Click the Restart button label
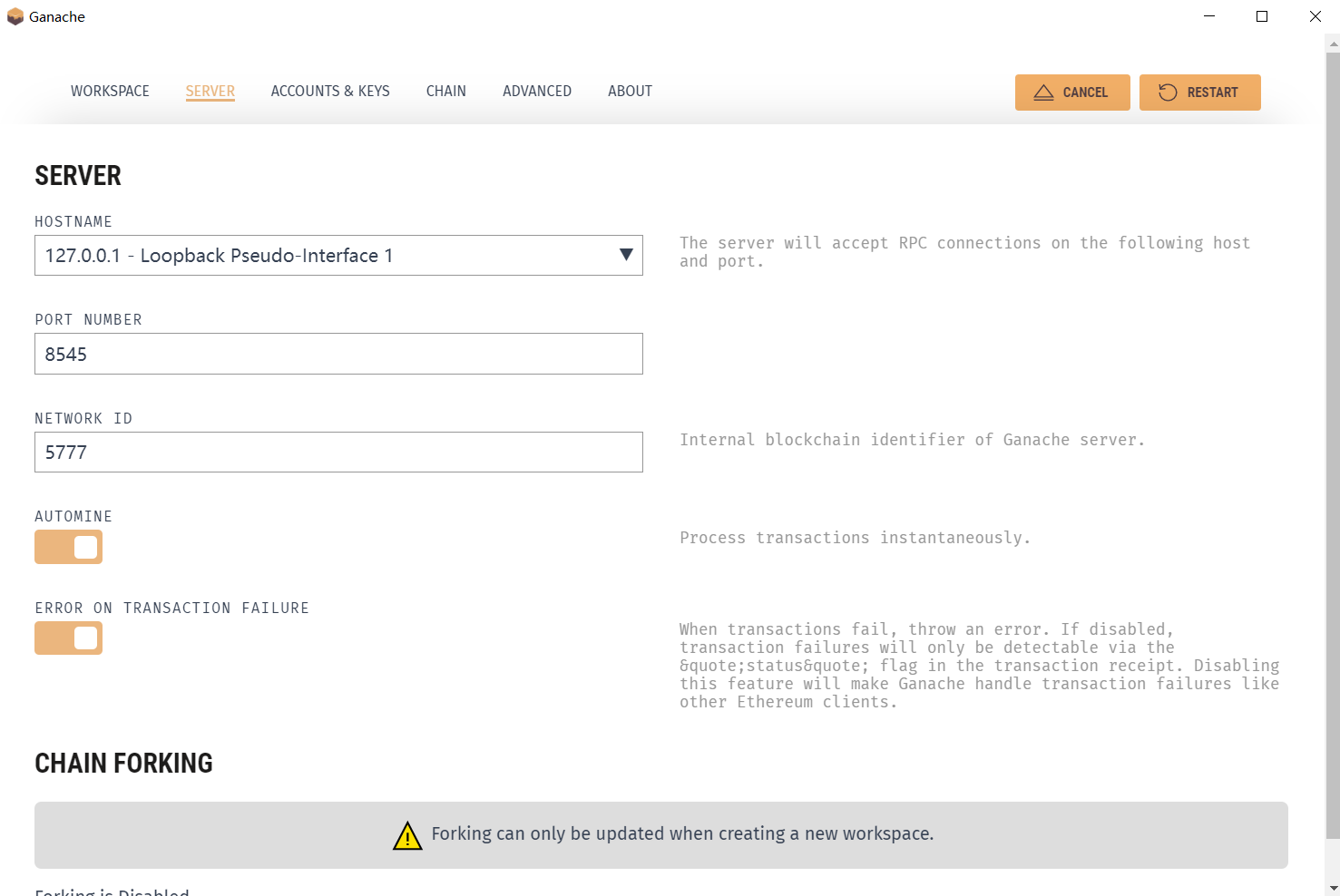 (x=1212, y=93)
